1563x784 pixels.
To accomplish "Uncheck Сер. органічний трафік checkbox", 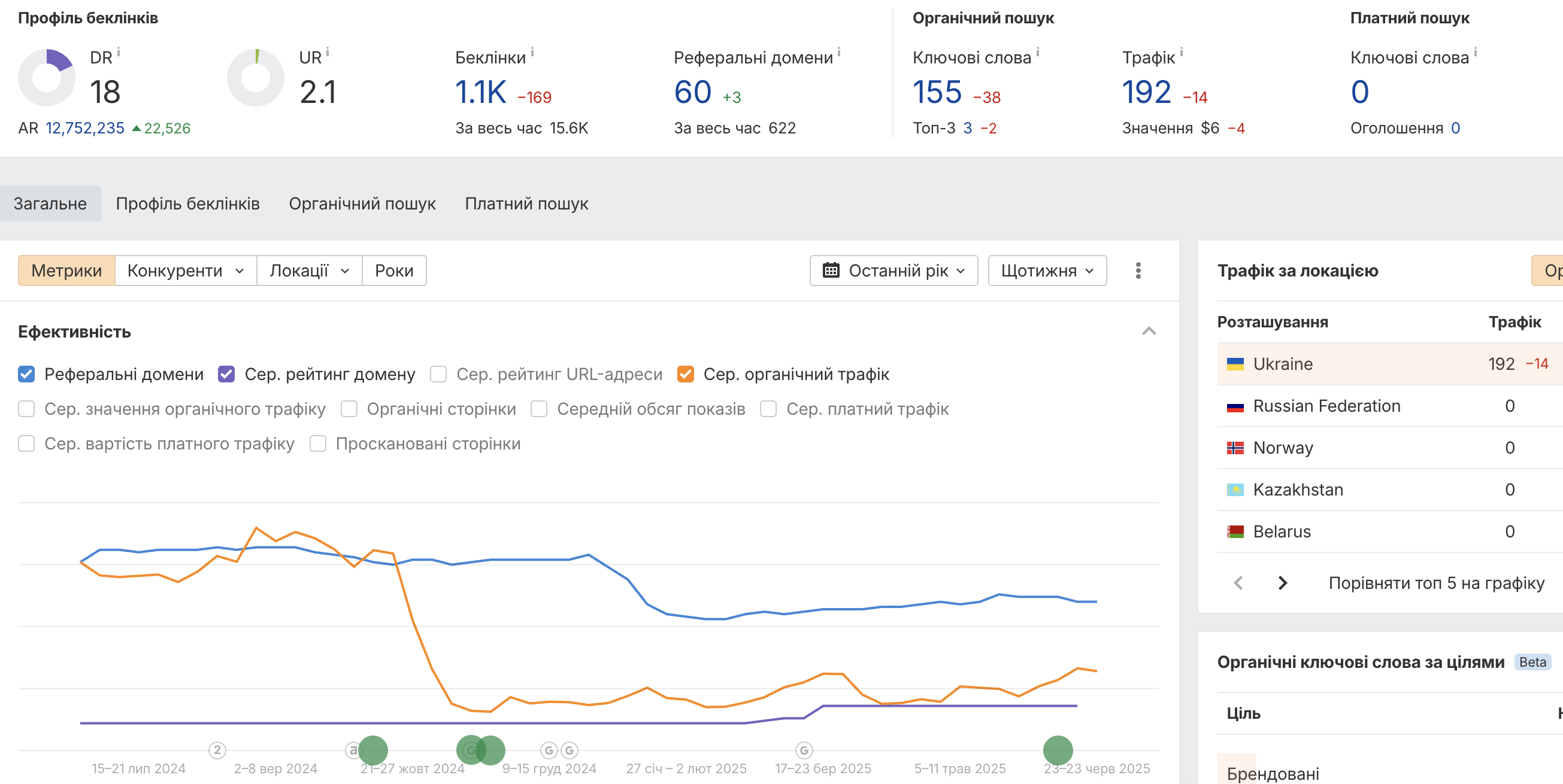I will (x=685, y=374).
